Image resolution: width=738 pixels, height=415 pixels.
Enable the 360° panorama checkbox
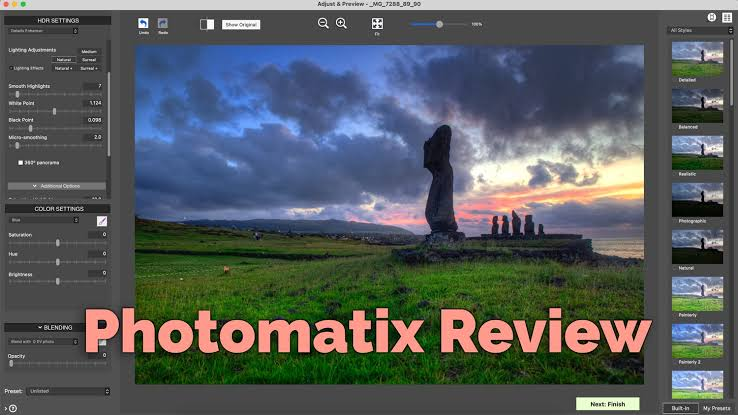point(20,162)
